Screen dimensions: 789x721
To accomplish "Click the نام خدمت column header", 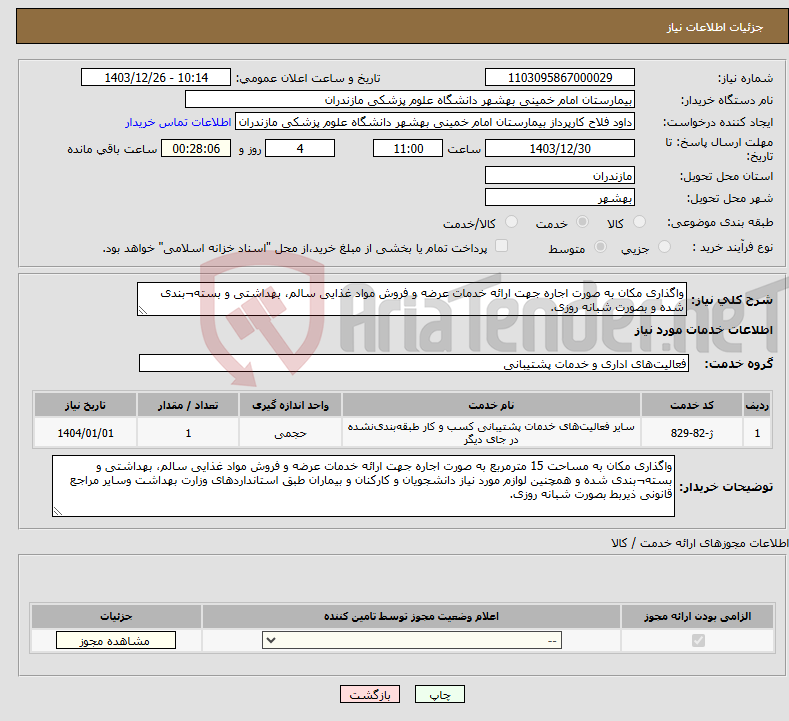I will click(x=491, y=405).
